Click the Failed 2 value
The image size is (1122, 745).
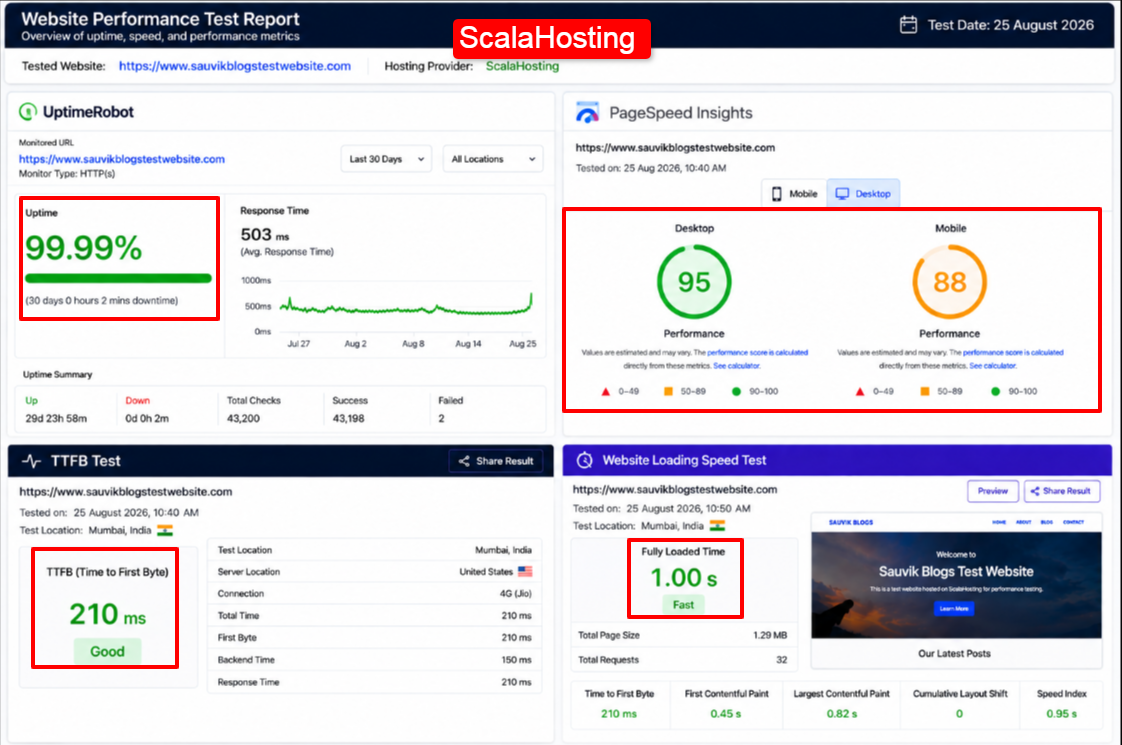point(442,419)
